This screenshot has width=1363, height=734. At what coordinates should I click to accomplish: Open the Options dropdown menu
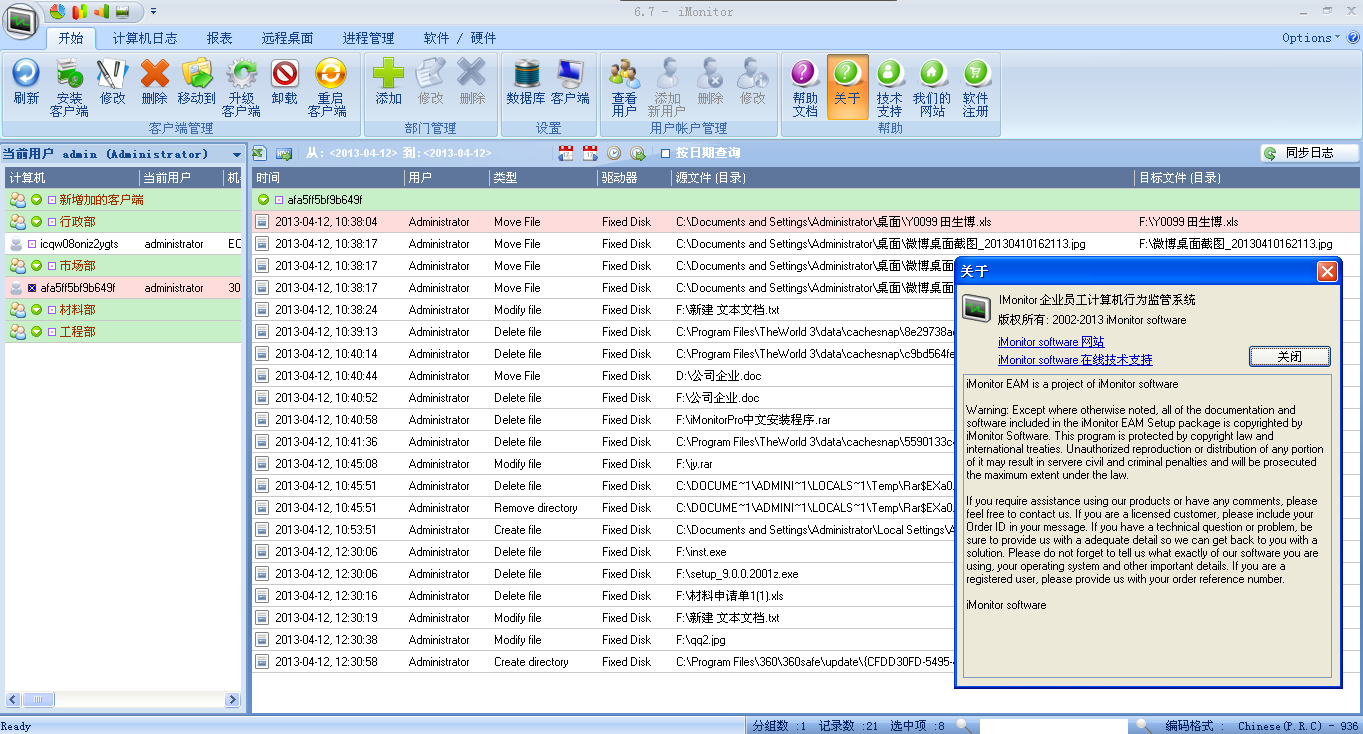tap(1310, 38)
